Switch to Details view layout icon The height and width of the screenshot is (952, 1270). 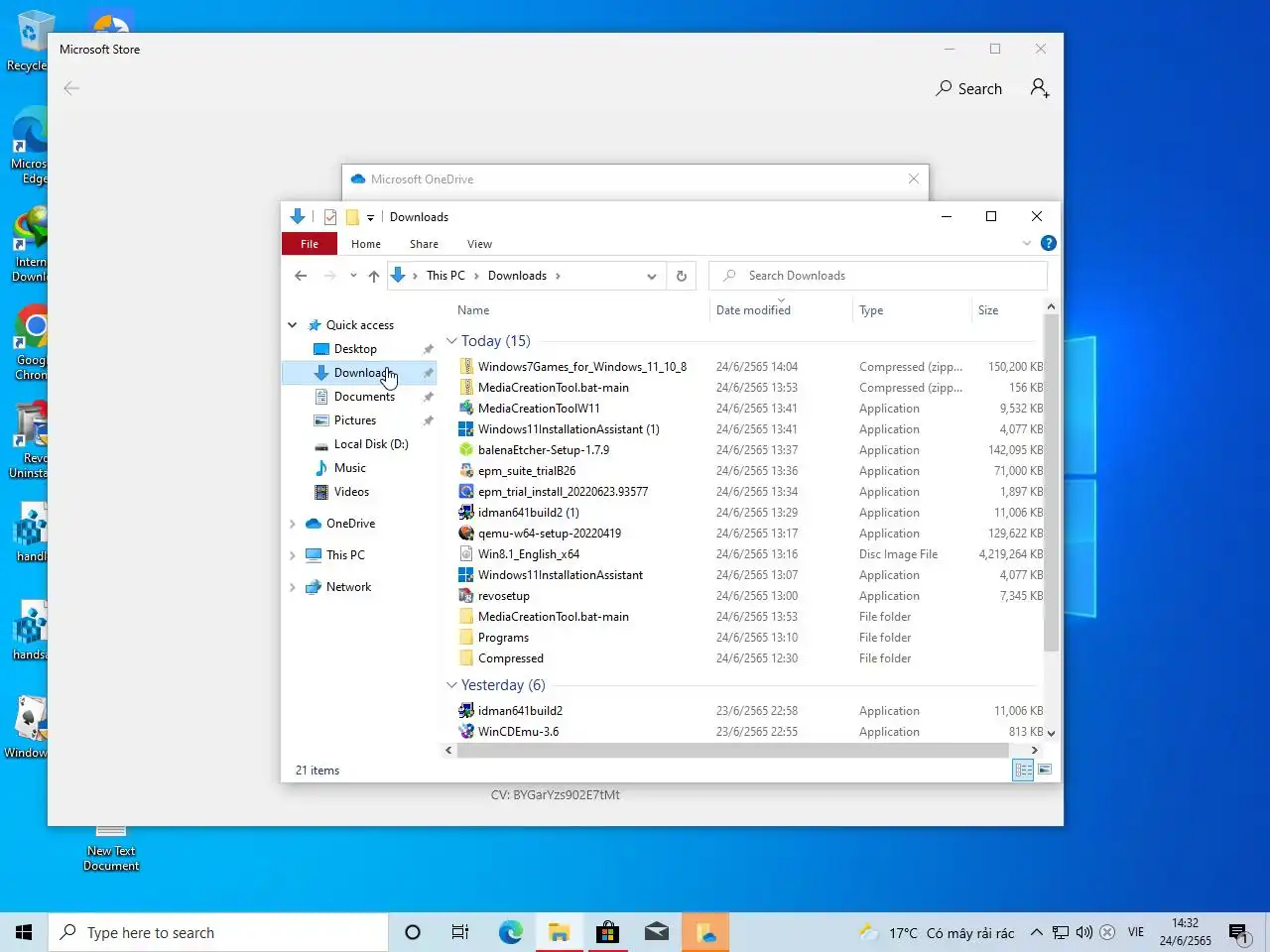(x=1023, y=771)
